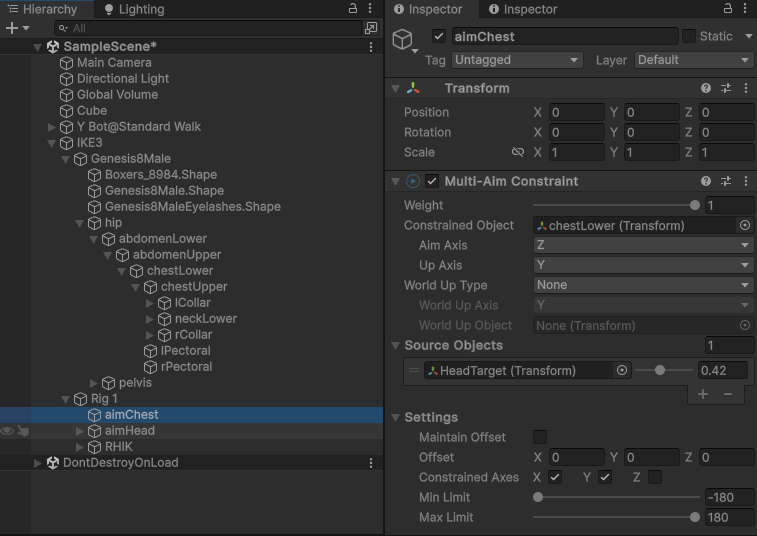Open Multi-Aim Constraint preset settings icon
Screen dimensions: 757x536
(726, 181)
